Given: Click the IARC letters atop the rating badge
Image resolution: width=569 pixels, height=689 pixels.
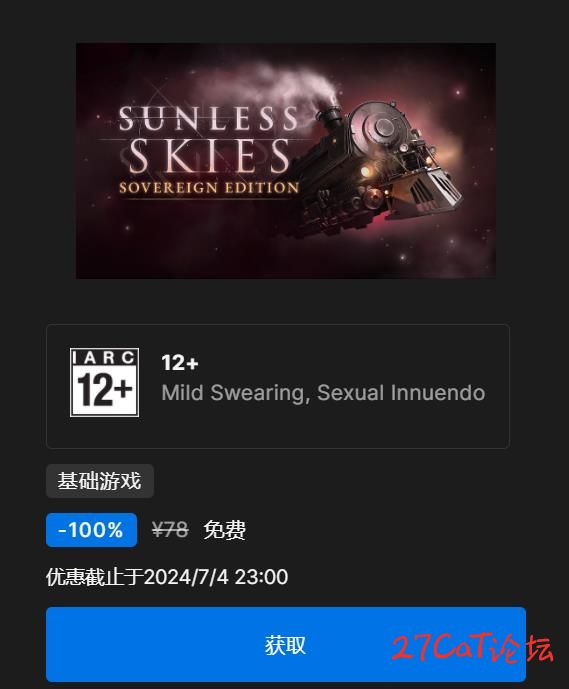Looking at the screenshot, I should pos(104,358).
